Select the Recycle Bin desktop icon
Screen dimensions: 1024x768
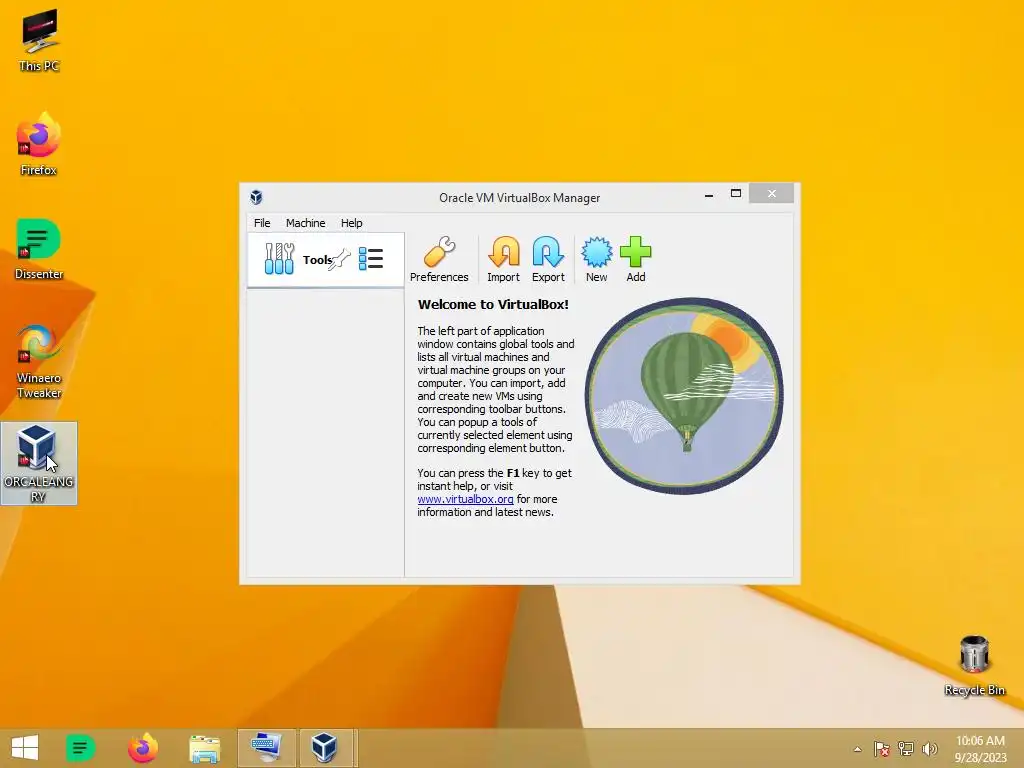tap(974, 665)
